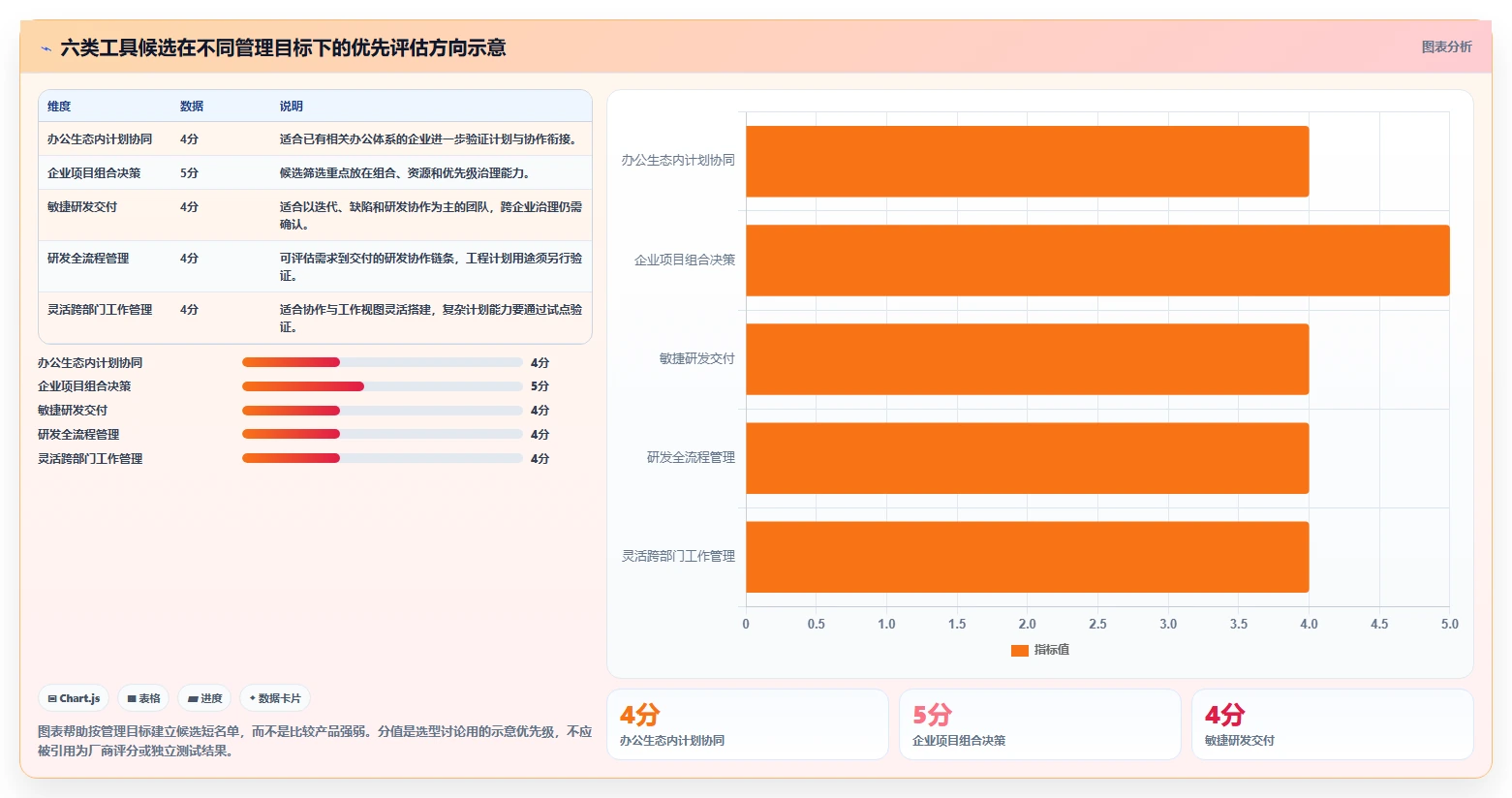Click the 研发全流程管理 progress bar

point(383,434)
